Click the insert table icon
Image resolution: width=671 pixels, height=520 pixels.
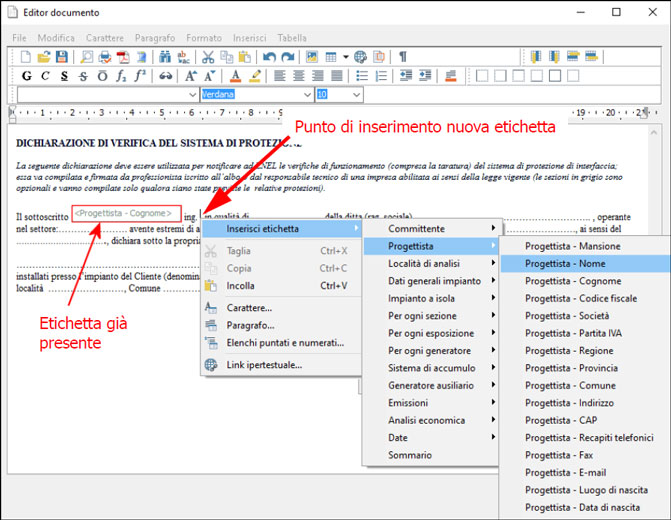331,56
